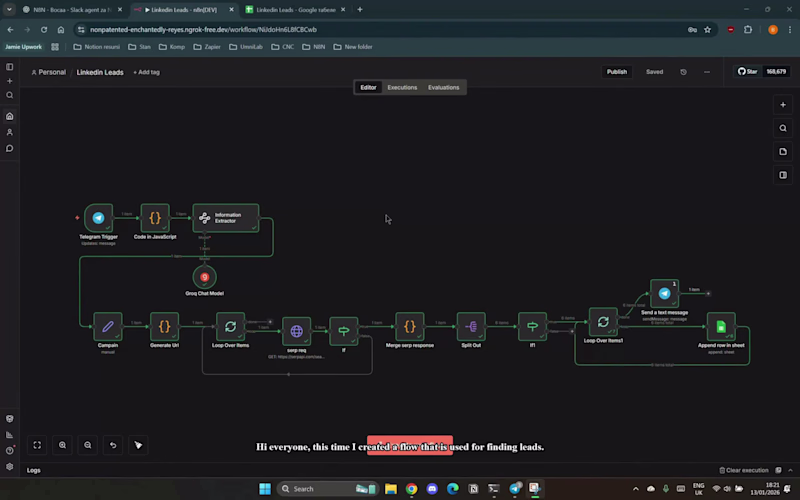Image resolution: width=800 pixels, height=500 pixels.
Task: Click the Windows taskbar Search box
Action: point(328,489)
